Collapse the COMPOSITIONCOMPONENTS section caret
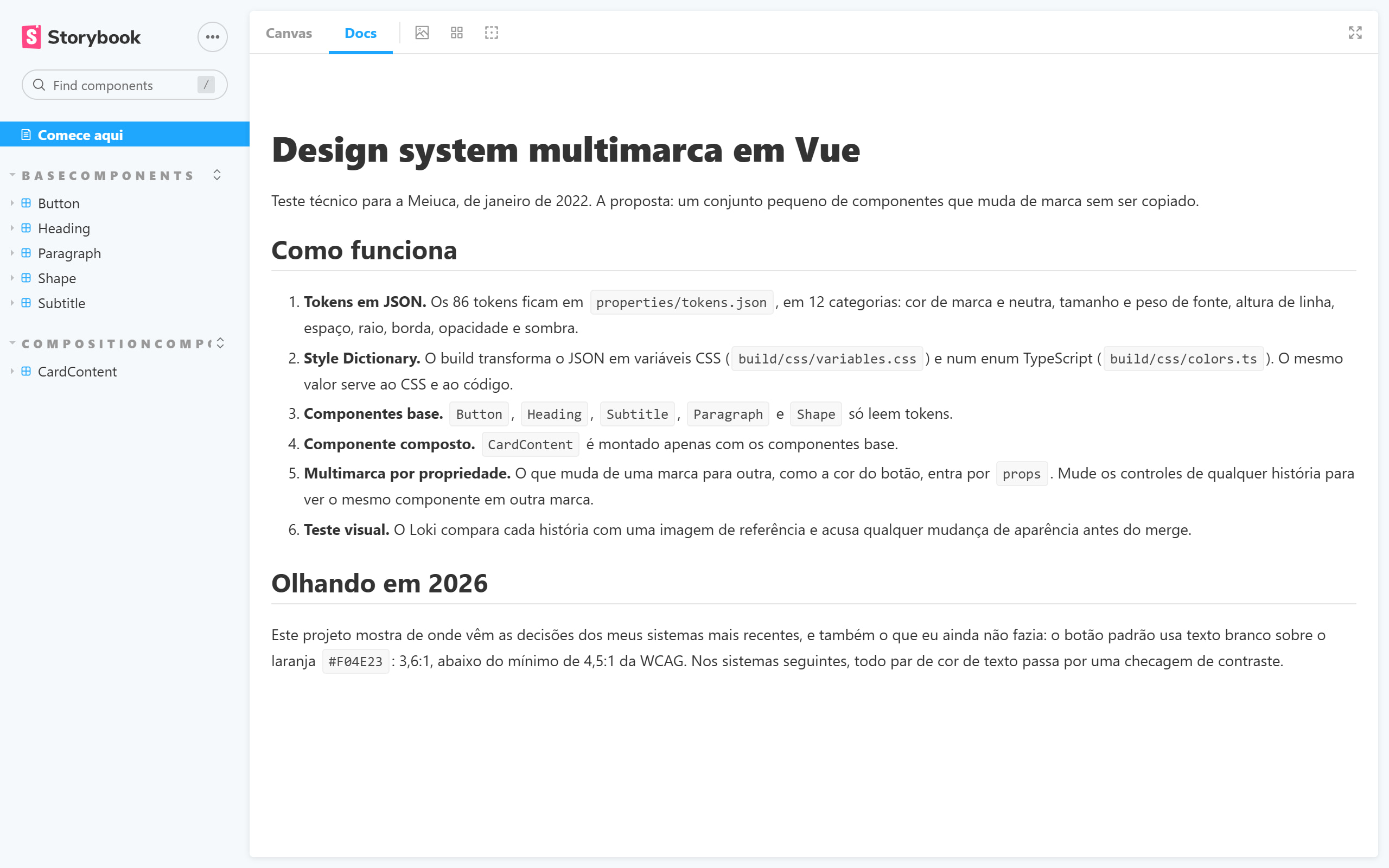This screenshot has width=1389, height=868. coord(12,343)
